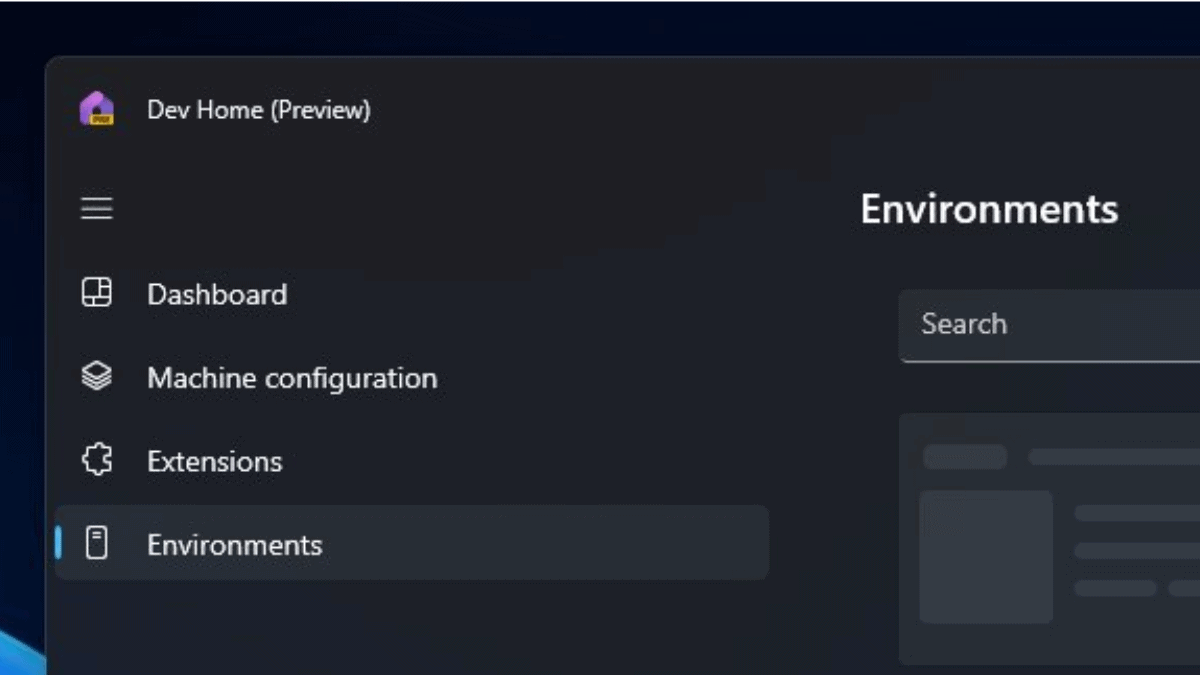Open the Dashboard page
This screenshot has width=1200, height=675.
point(217,293)
